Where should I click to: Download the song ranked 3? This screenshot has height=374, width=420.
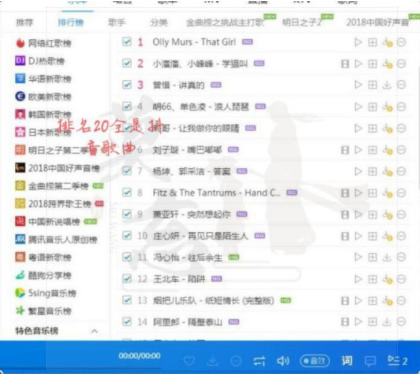[x=387, y=85]
